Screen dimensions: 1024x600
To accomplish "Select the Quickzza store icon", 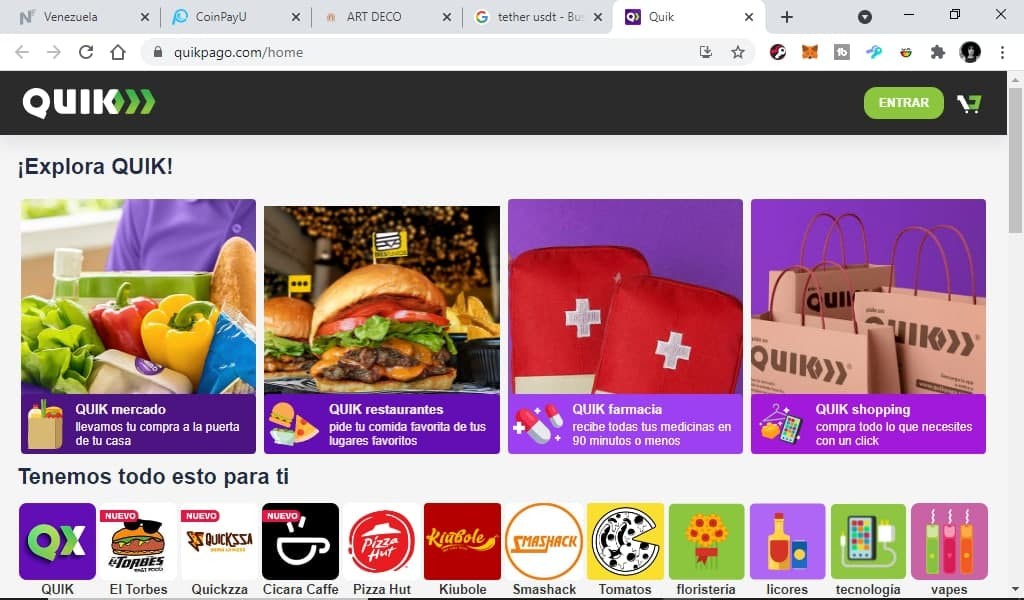I will pos(219,541).
